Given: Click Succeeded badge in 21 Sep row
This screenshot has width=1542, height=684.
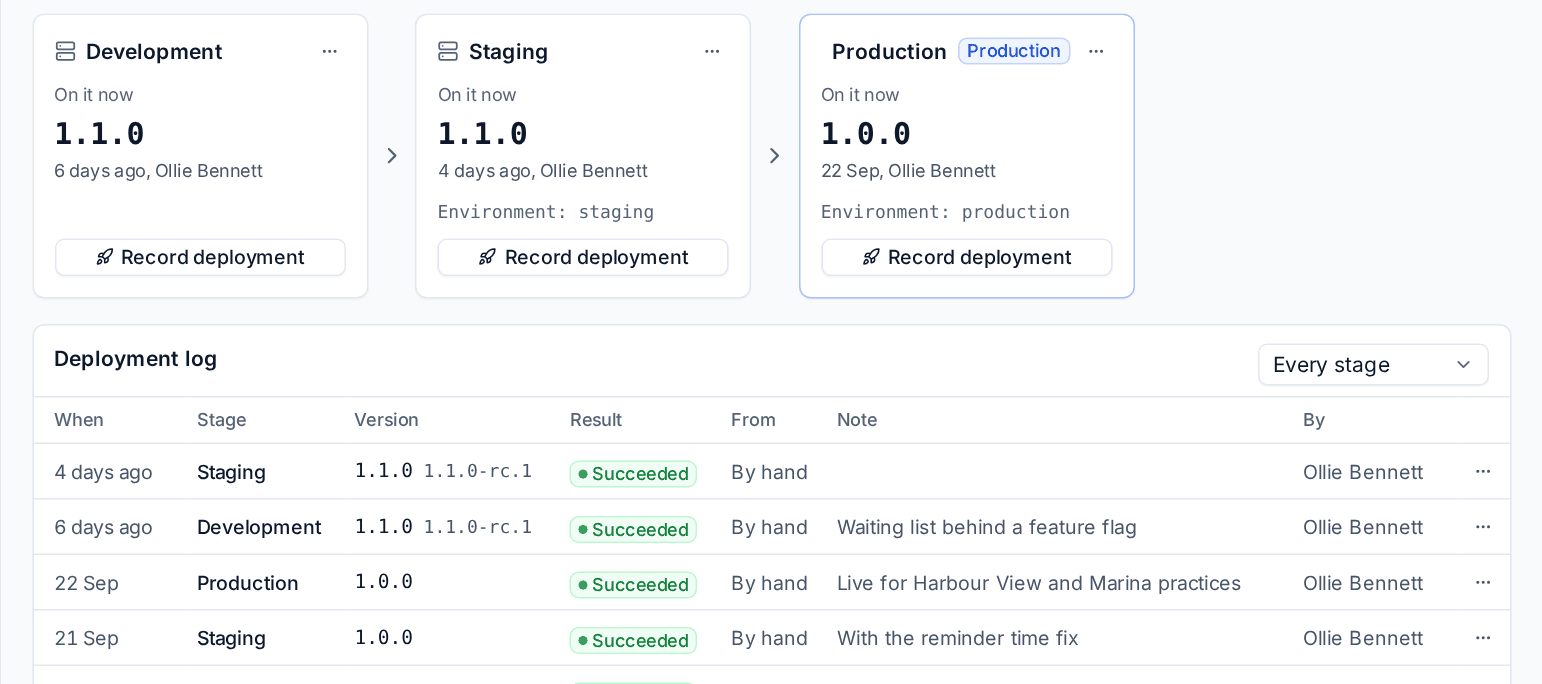Looking at the screenshot, I should (633, 640).
